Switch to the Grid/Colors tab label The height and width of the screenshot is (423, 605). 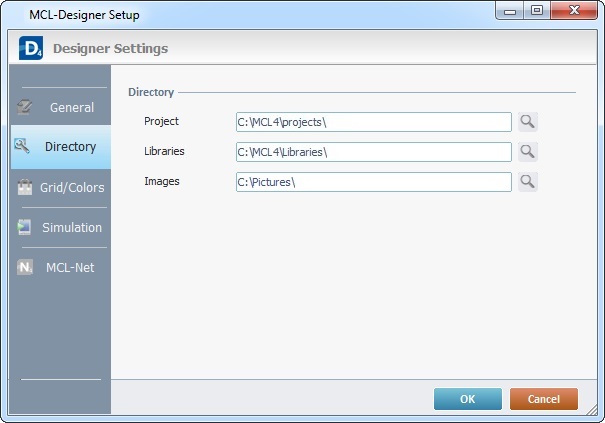tap(70, 187)
